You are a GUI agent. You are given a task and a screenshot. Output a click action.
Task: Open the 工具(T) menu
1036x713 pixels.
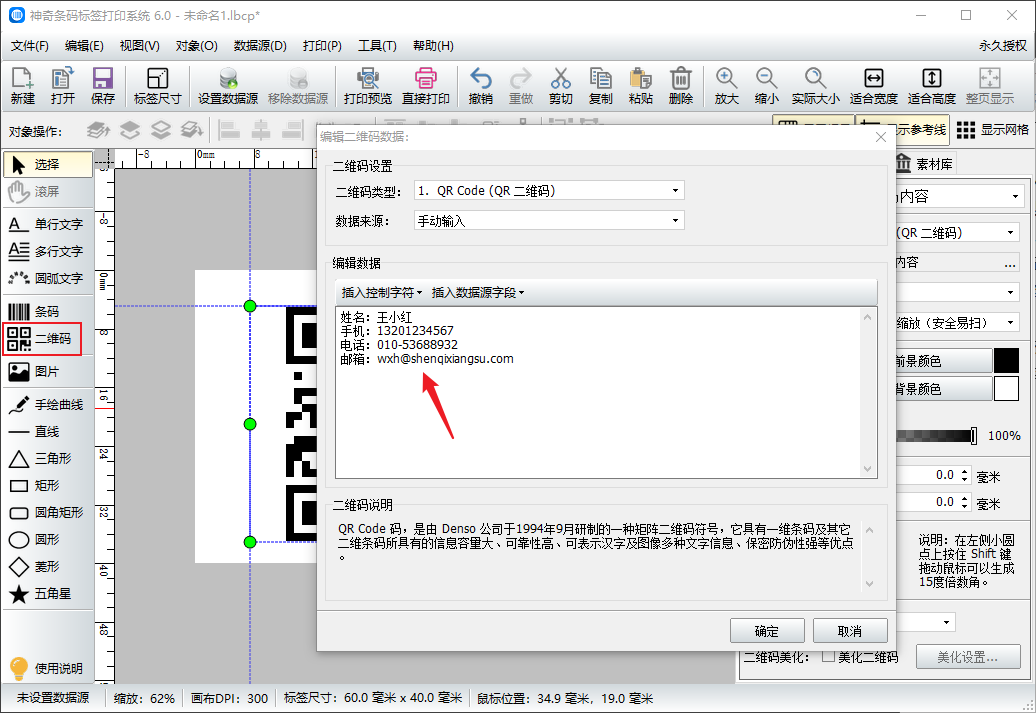click(377, 46)
